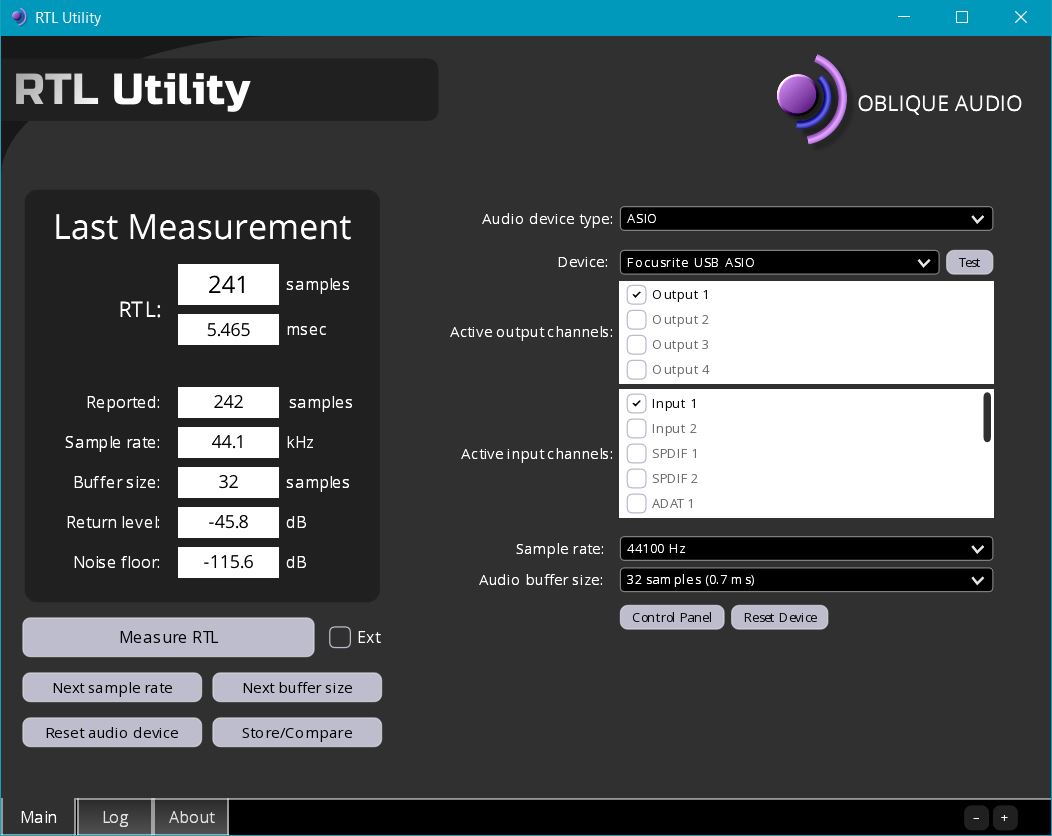Open the About tab
1052x836 pixels.
(x=191, y=817)
